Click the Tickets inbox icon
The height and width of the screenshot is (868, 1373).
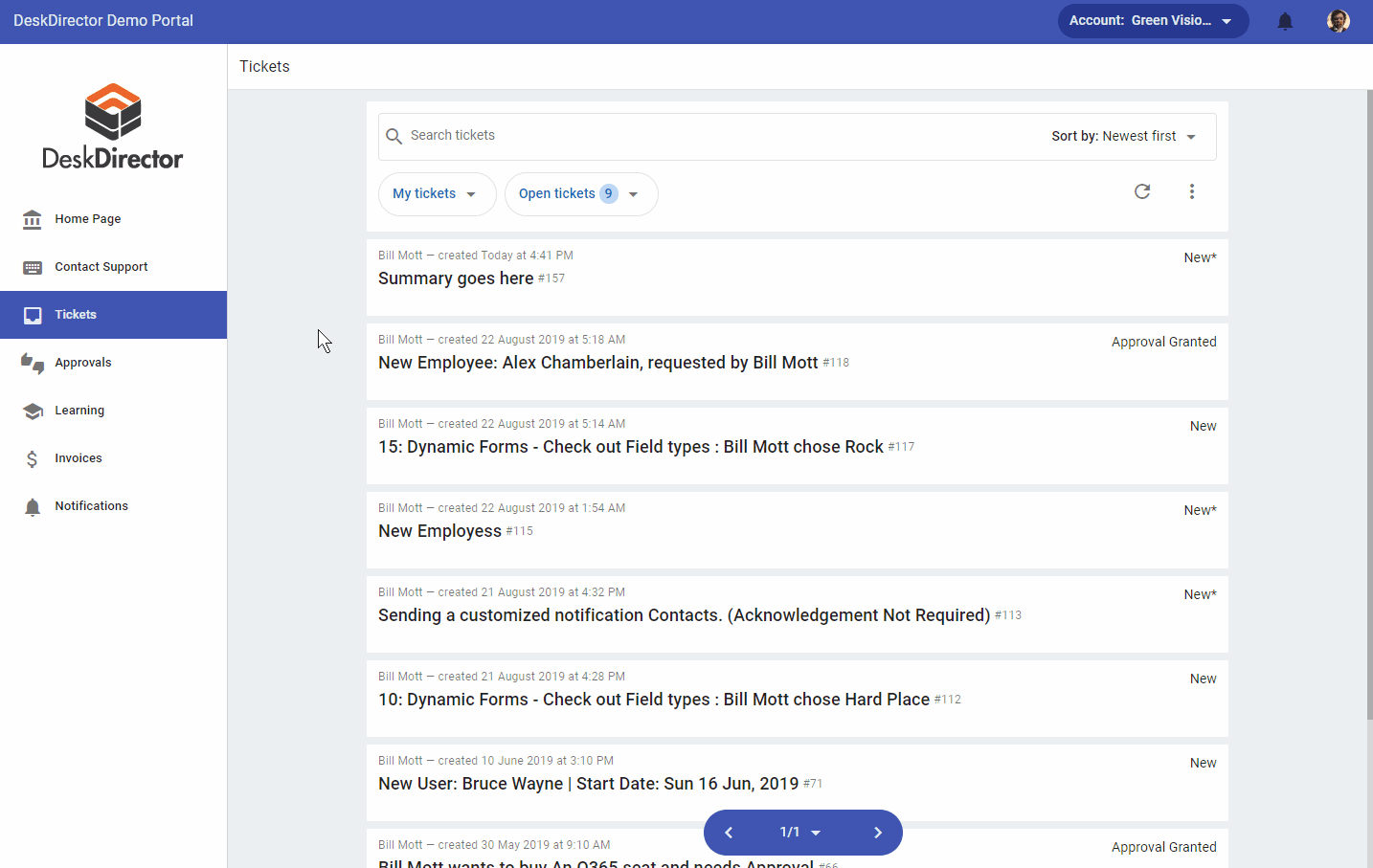point(33,315)
